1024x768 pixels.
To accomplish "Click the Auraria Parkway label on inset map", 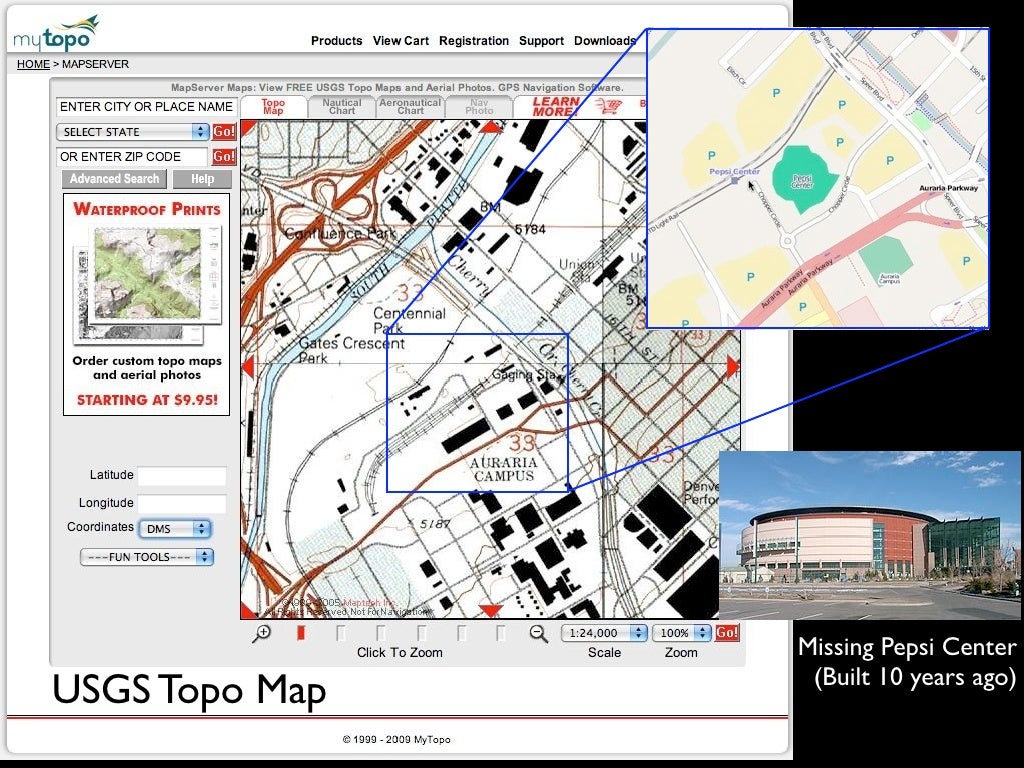I will [948, 188].
